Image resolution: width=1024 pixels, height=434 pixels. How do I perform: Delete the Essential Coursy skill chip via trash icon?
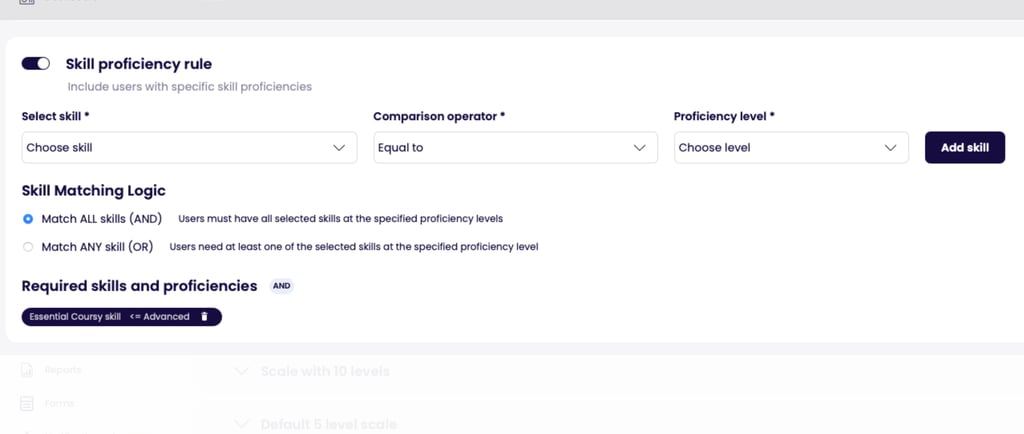click(204, 317)
